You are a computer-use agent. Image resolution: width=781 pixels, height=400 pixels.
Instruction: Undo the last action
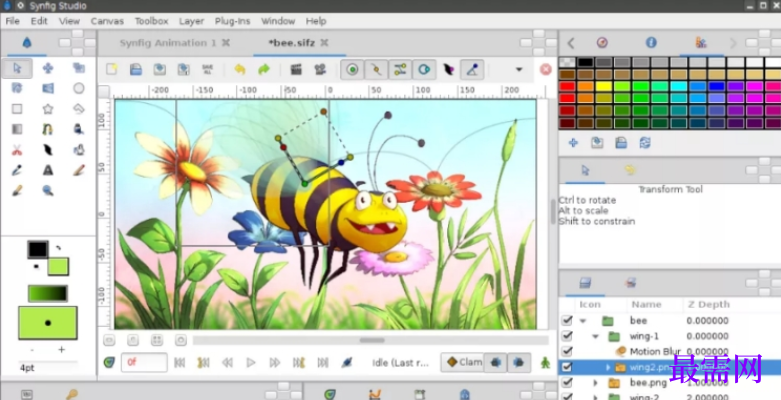[240, 69]
